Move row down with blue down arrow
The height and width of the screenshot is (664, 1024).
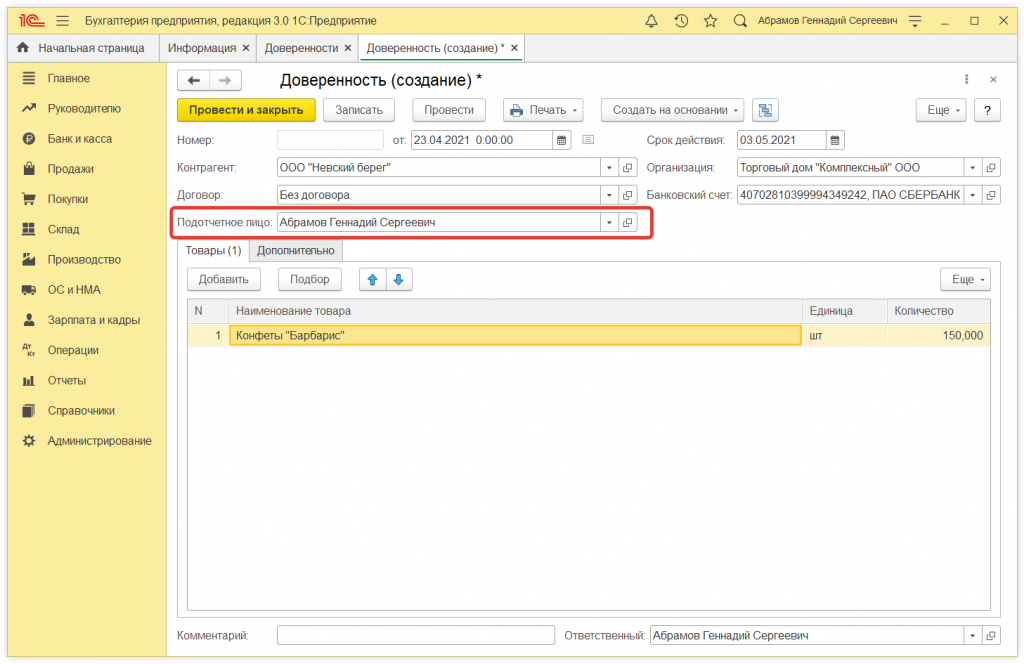tap(399, 280)
